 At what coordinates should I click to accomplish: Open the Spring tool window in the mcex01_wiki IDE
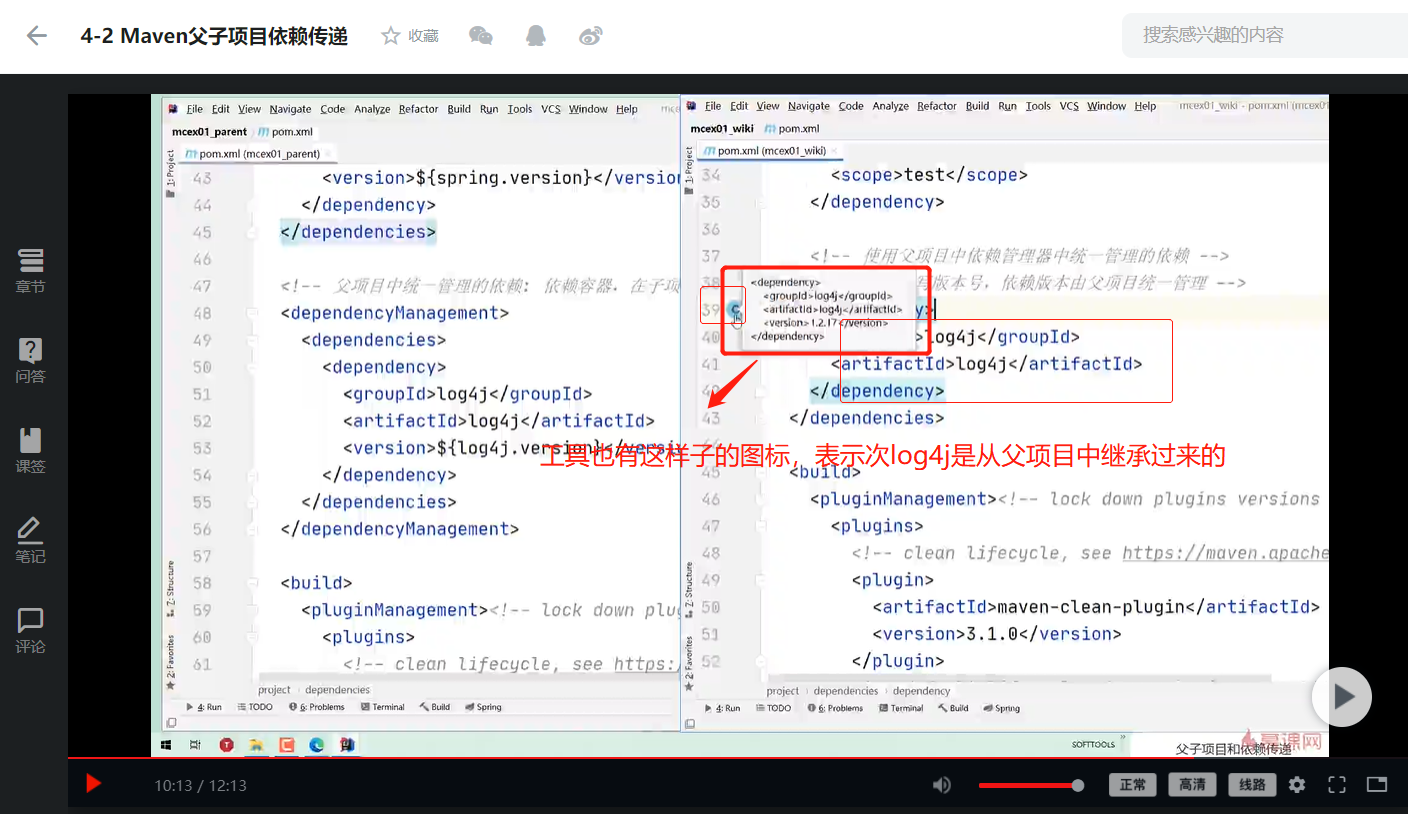point(1002,708)
